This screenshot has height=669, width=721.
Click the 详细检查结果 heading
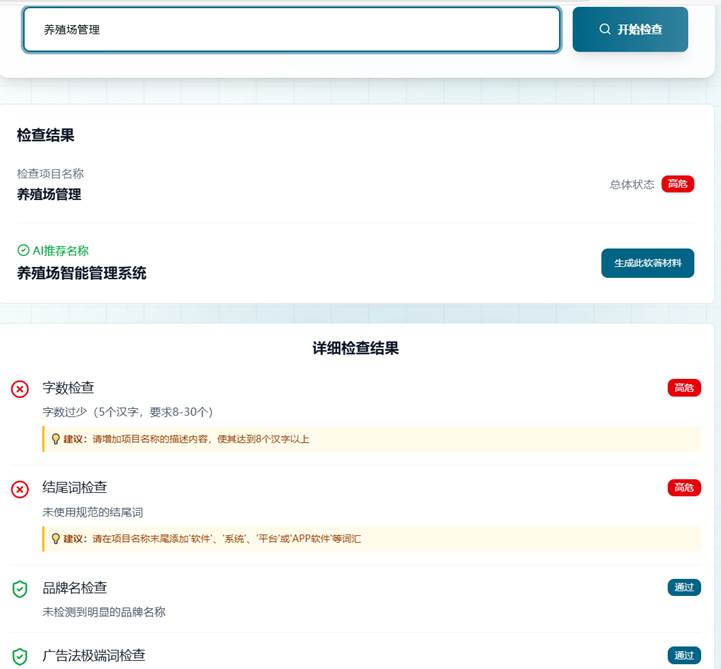coord(355,348)
